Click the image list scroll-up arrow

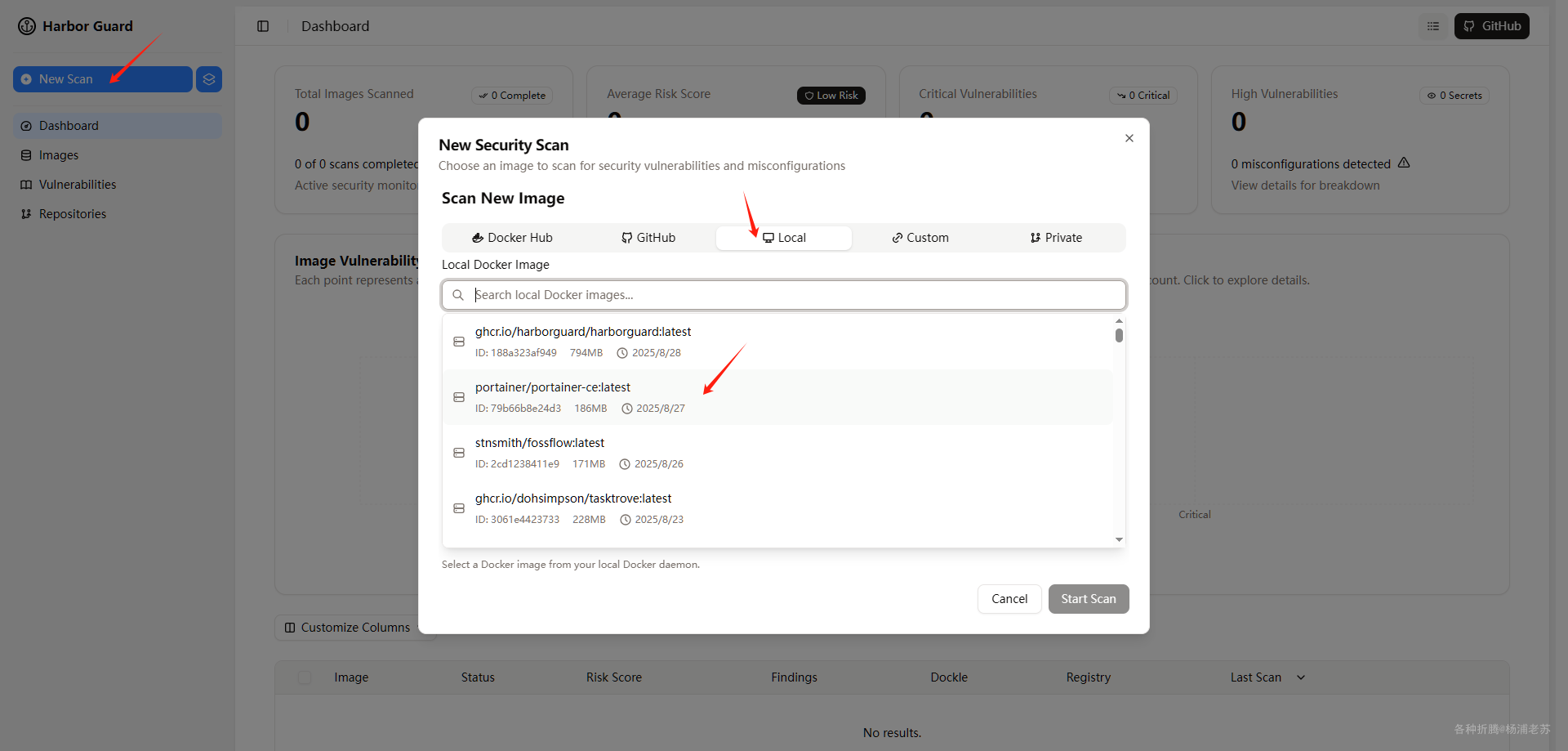[1119, 321]
